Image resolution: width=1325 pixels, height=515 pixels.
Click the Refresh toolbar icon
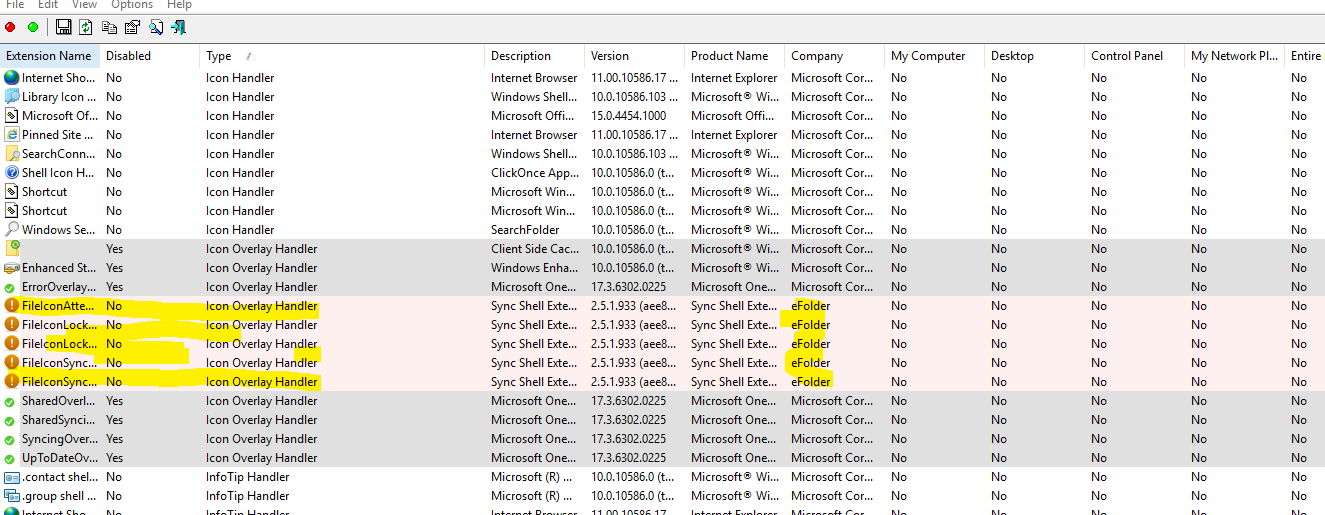click(86, 27)
